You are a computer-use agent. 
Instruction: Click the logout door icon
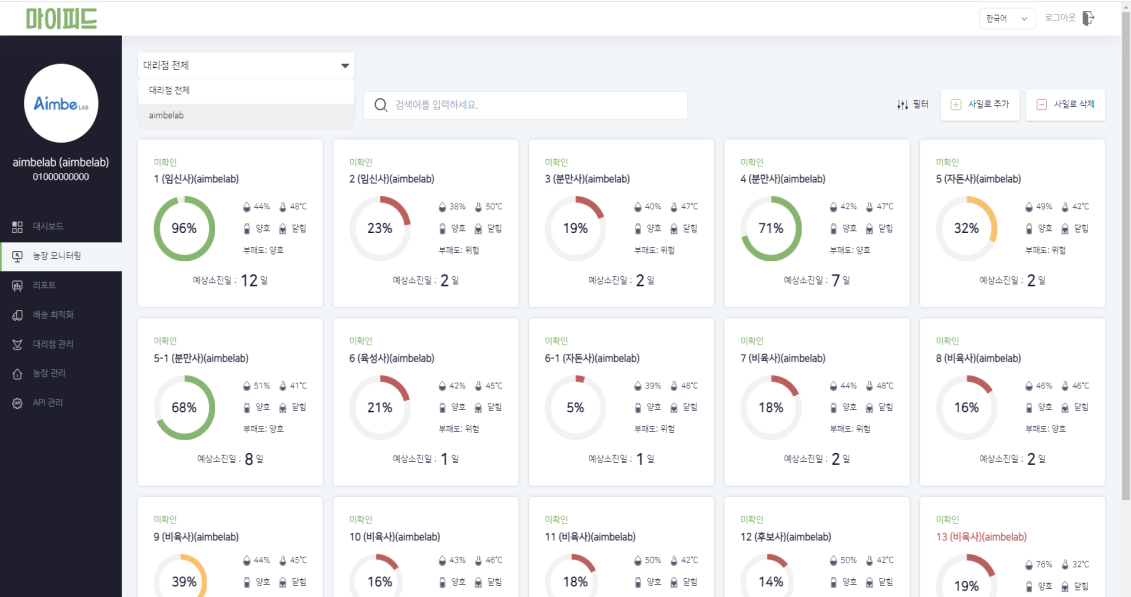1088,18
